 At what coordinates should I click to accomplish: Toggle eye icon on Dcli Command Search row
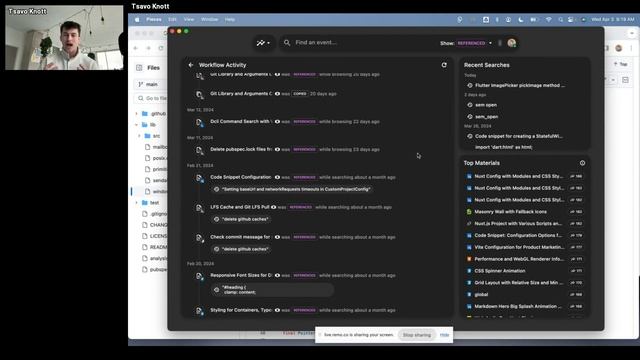pos(278,122)
